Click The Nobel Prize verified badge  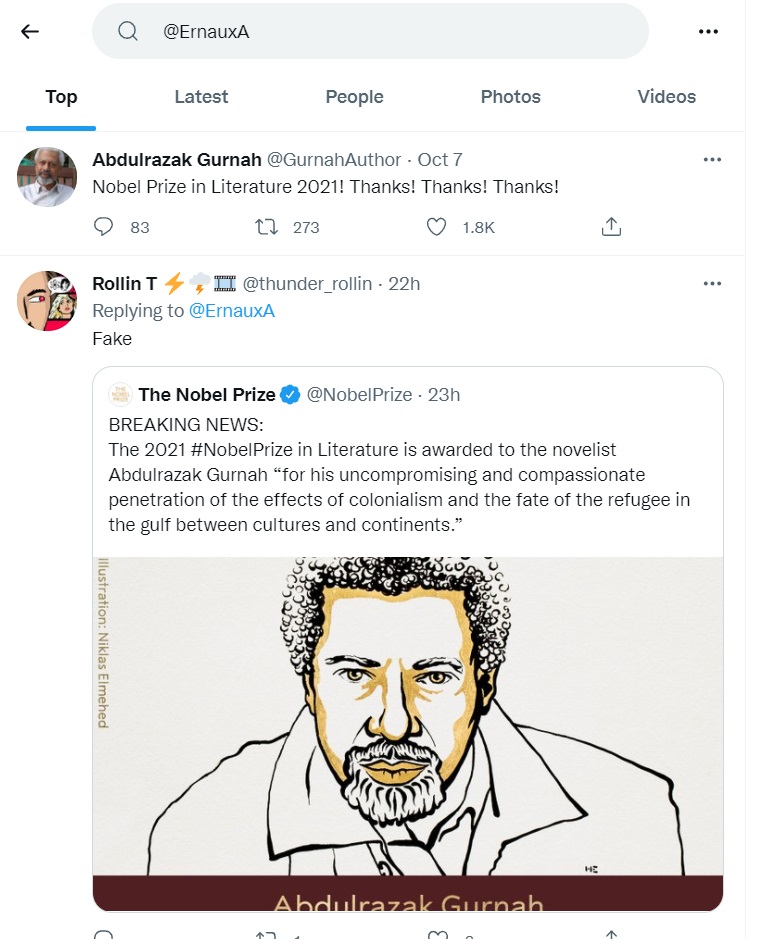click(x=290, y=395)
